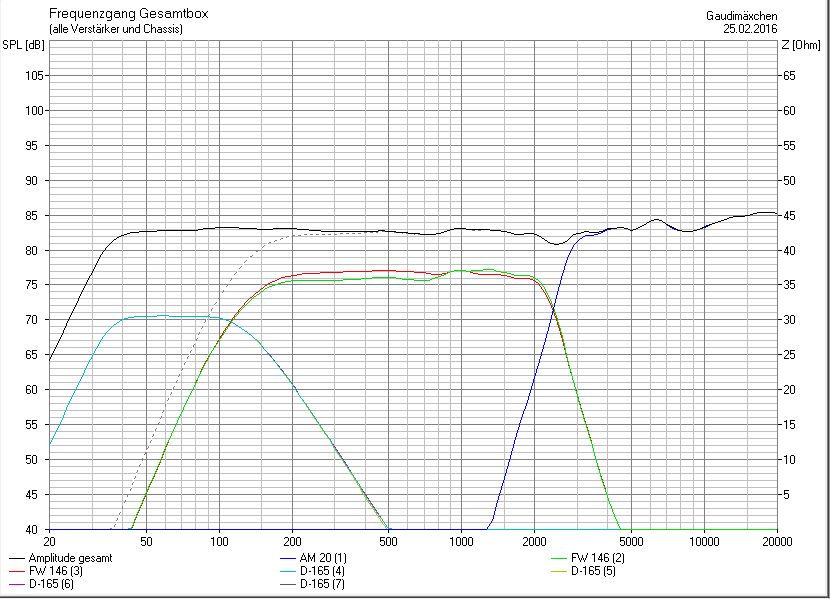Click the SPL [dB] axis label
This screenshot has height=599, width=830.
click(24, 45)
